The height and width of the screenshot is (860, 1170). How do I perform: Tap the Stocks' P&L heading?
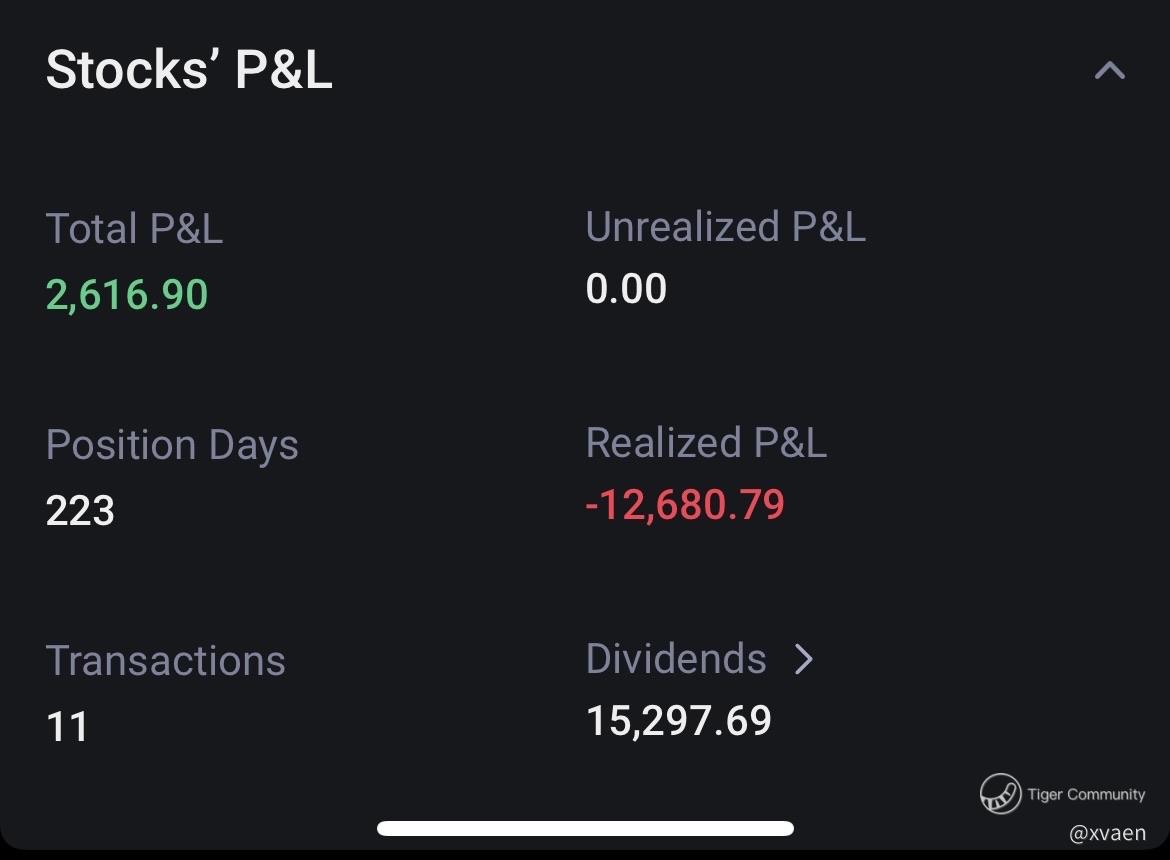tap(189, 71)
